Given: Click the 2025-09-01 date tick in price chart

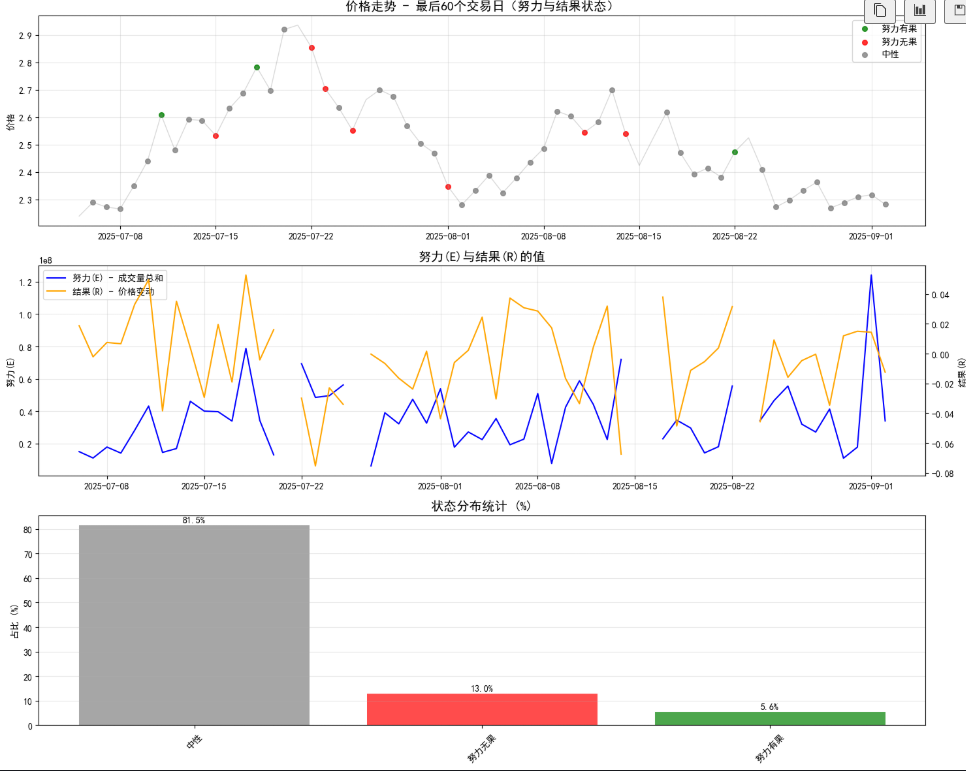Looking at the screenshot, I should click(871, 237).
